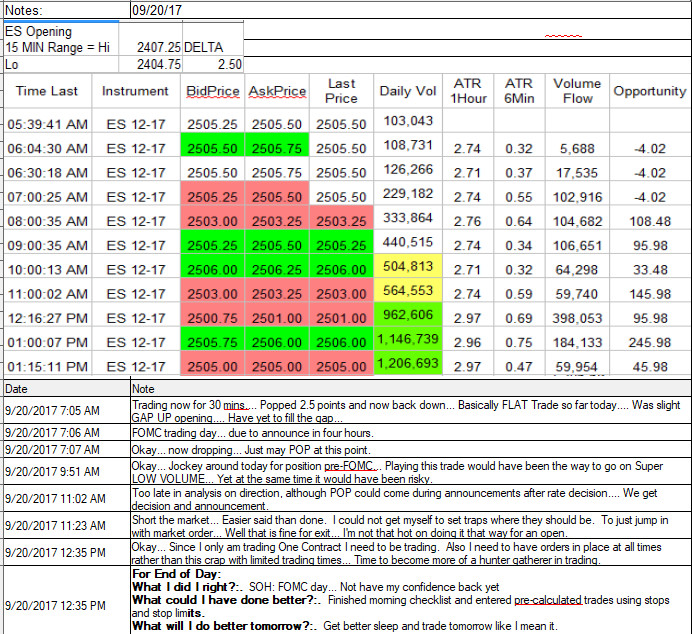
Task: Select last price 2503.25 at 08:00:35 AM
Action: coord(341,217)
